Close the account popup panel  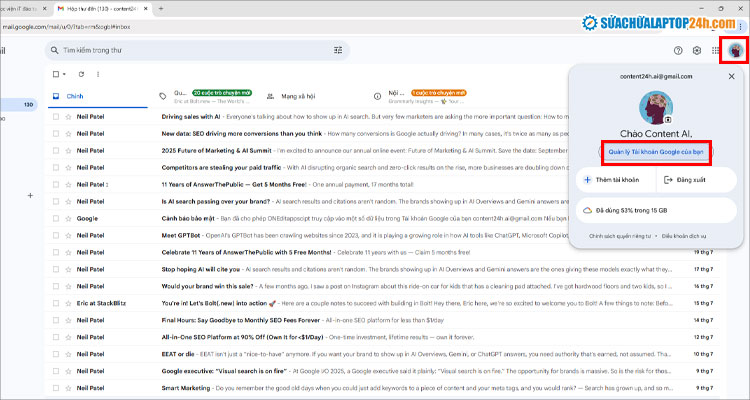coord(731,76)
